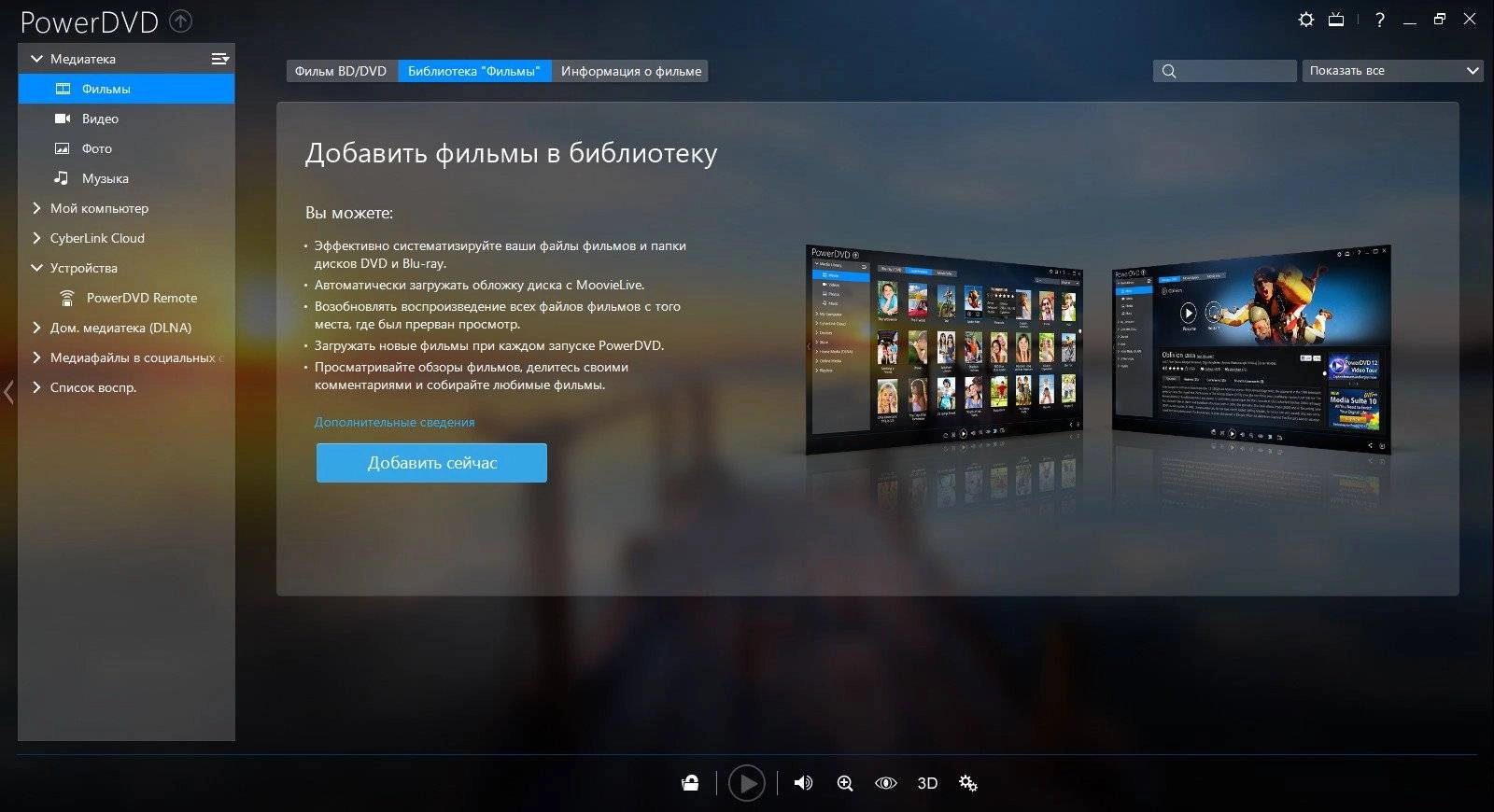Expand Медиафайлы в социальных node
1494x812 pixels.
pos(36,357)
